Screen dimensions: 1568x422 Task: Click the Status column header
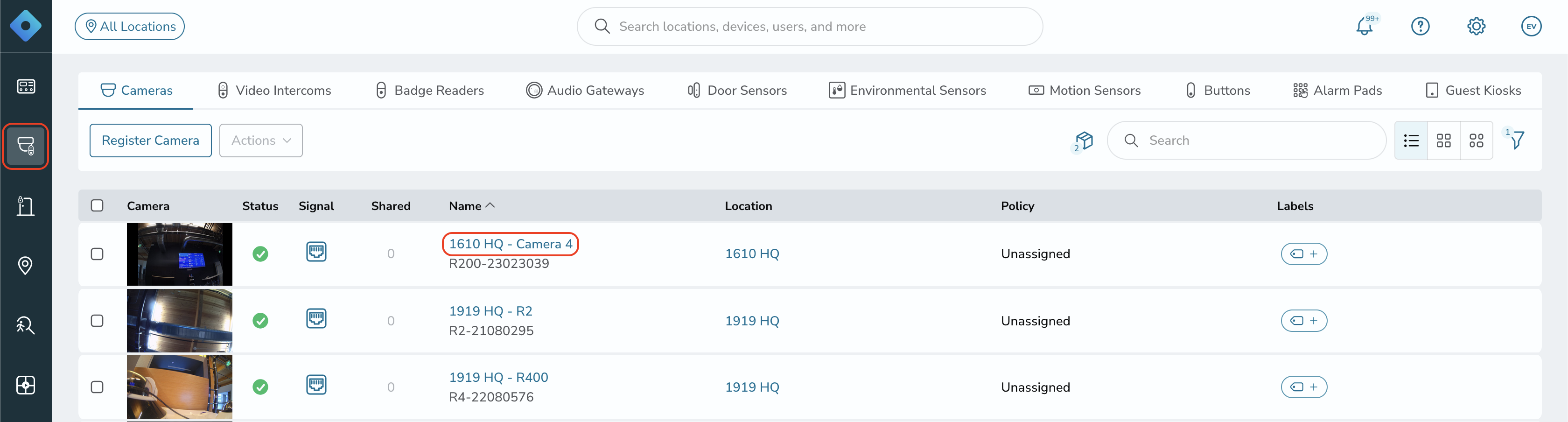(x=260, y=206)
